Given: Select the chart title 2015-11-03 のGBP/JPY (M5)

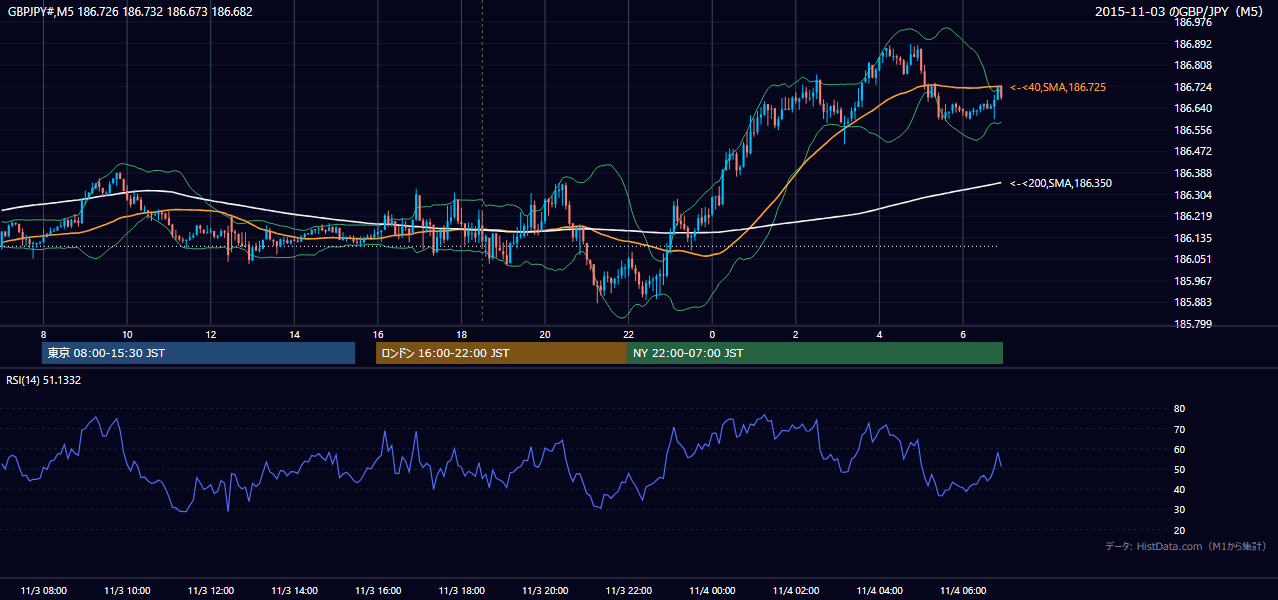Looking at the screenshot, I should tap(1181, 11).
